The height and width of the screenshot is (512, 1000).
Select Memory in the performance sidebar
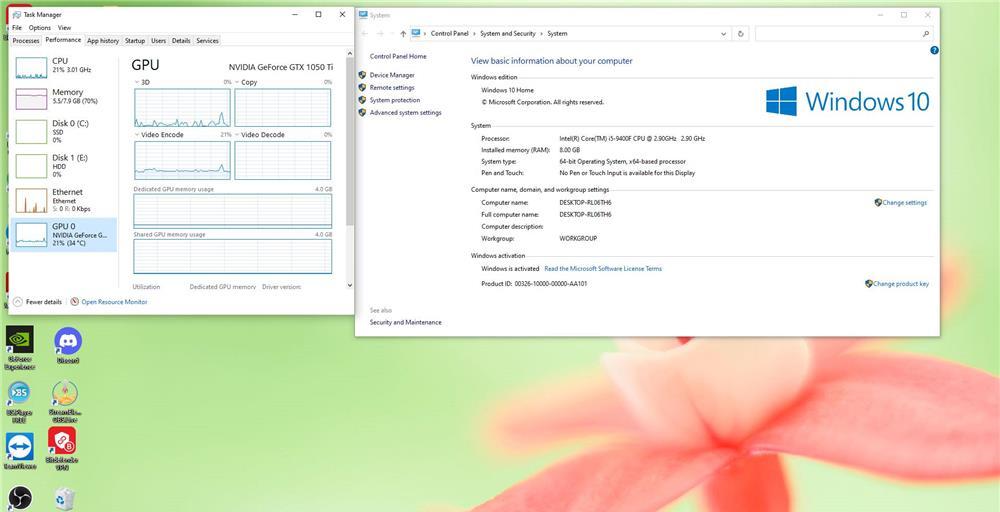(64, 97)
